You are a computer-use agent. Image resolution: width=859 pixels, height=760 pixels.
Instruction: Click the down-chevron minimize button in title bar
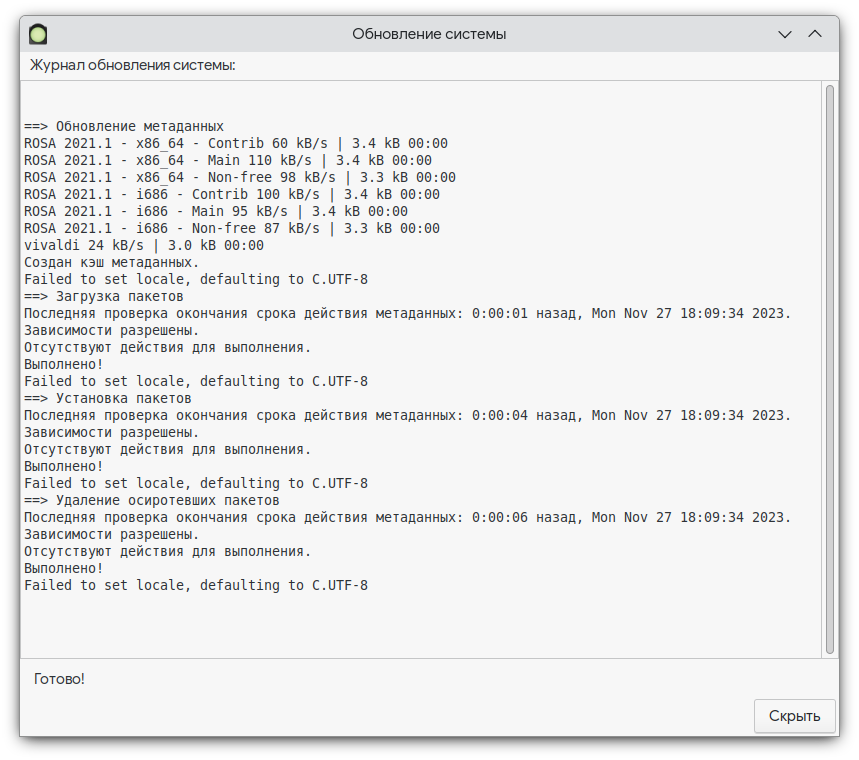(x=785, y=34)
